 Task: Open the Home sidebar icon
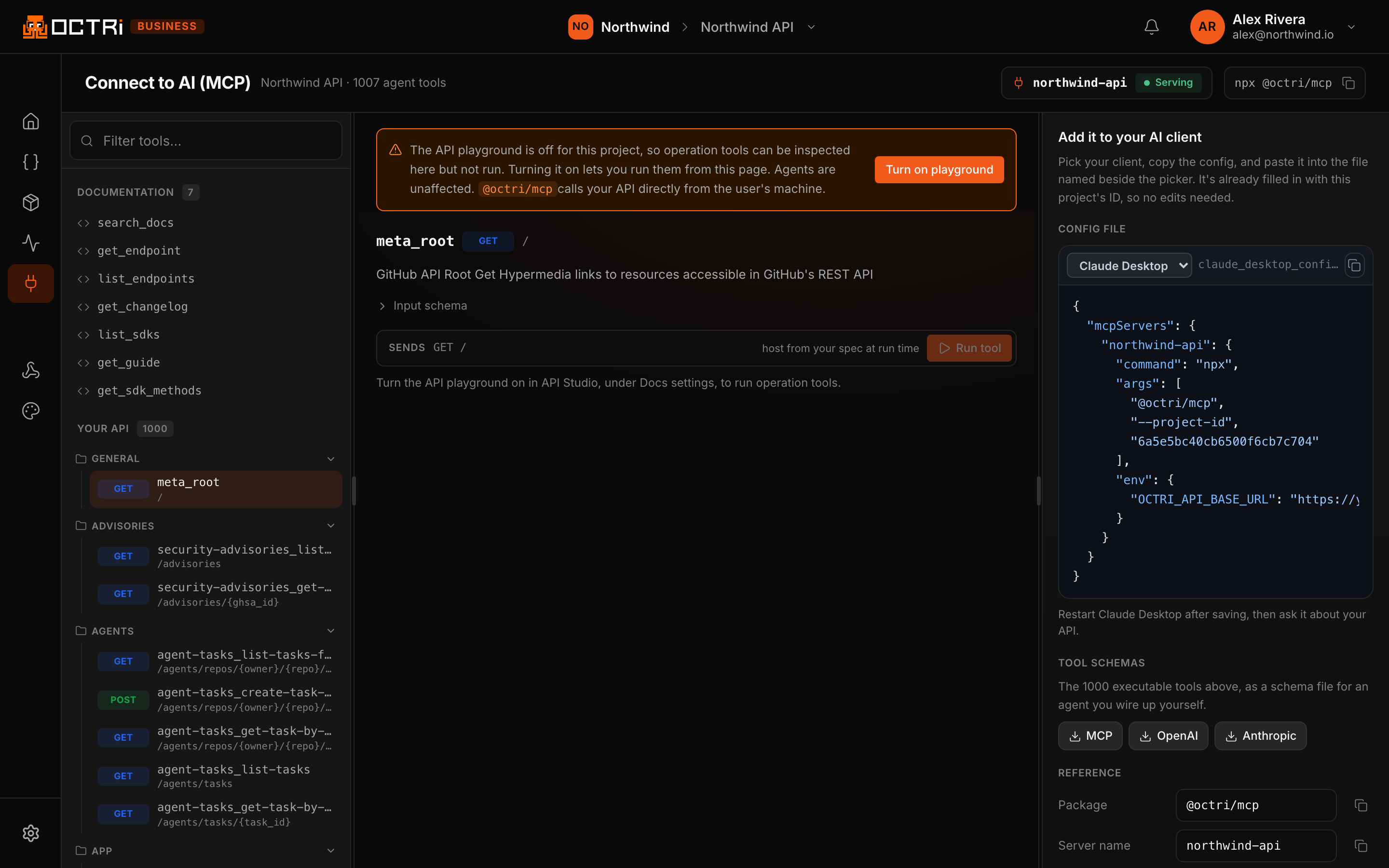tap(30, 121)
